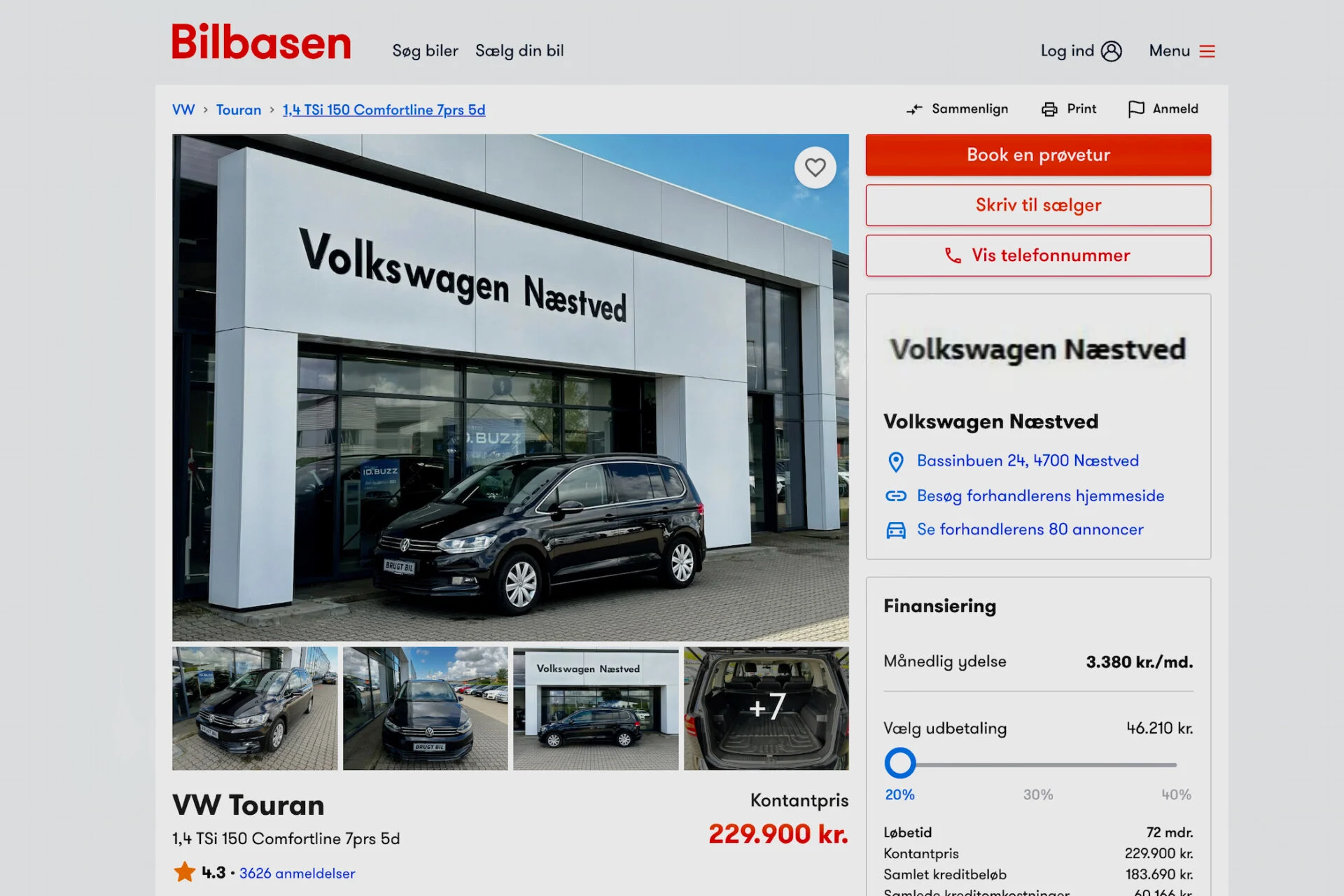
Task: Click the orange star rating icon
Action: coord(185,872)
